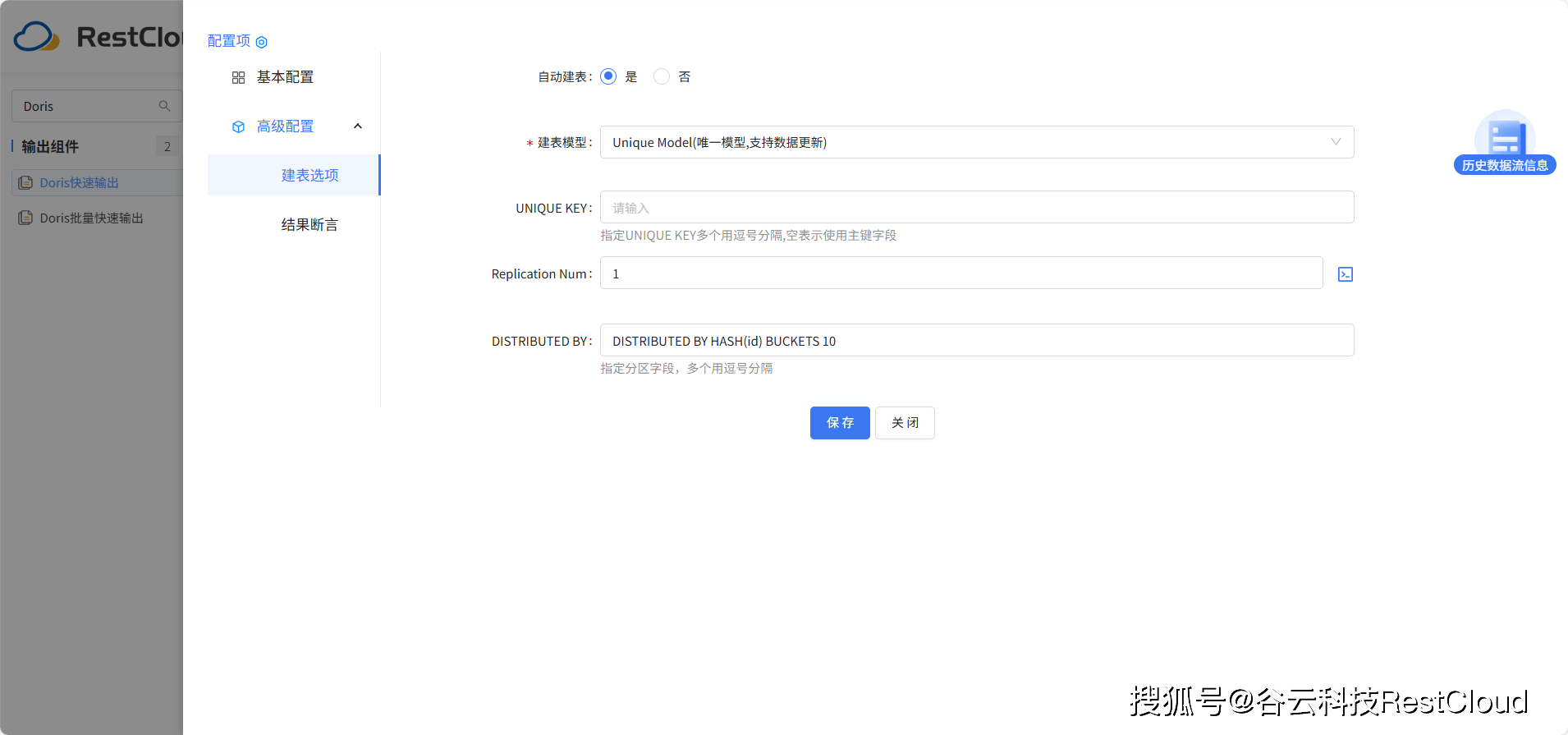This screenshot has height=735, width=1568.
Task: Click the 关闭 button
Action: 904,423
